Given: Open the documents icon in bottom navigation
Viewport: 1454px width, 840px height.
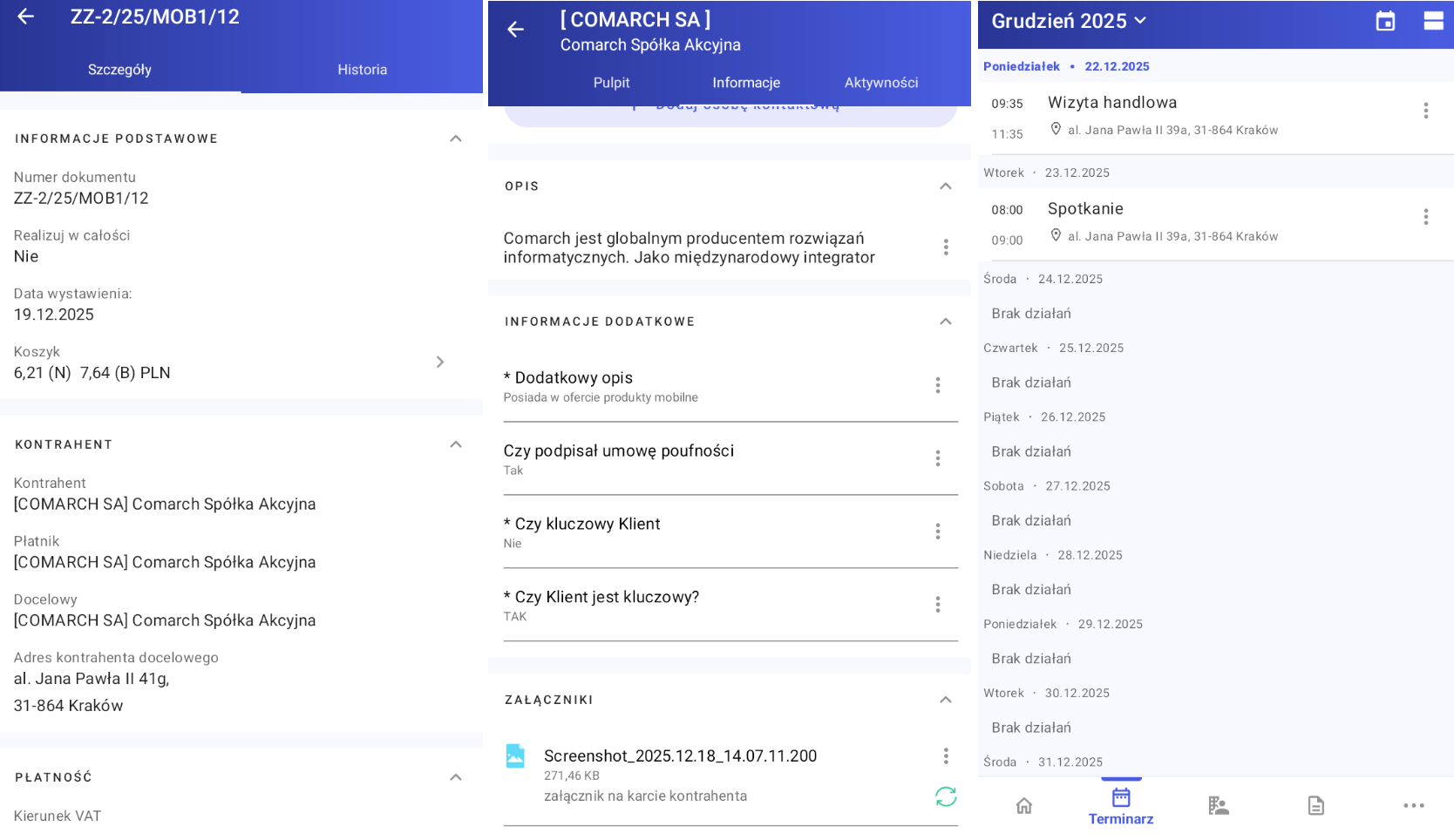Looking at the screenshot, I should click(x=1315, y=806).
